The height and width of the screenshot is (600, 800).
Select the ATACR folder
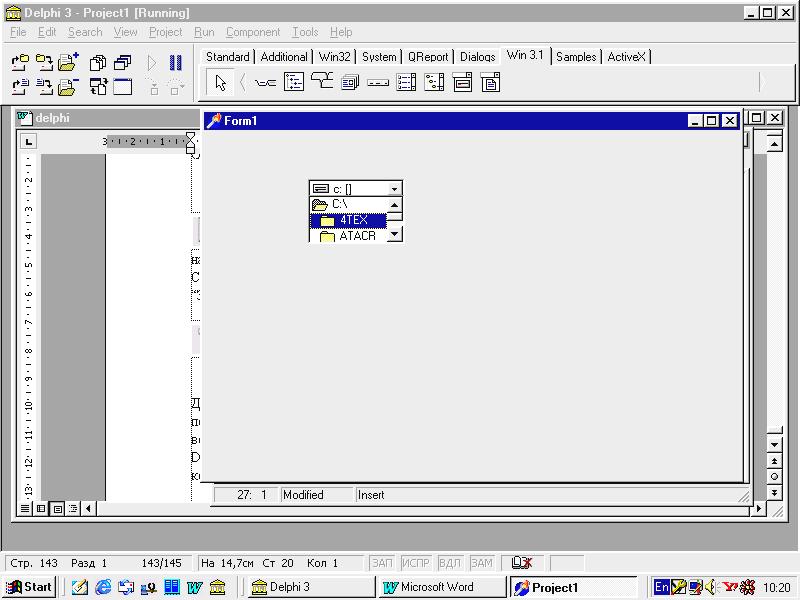coord(348,236)
